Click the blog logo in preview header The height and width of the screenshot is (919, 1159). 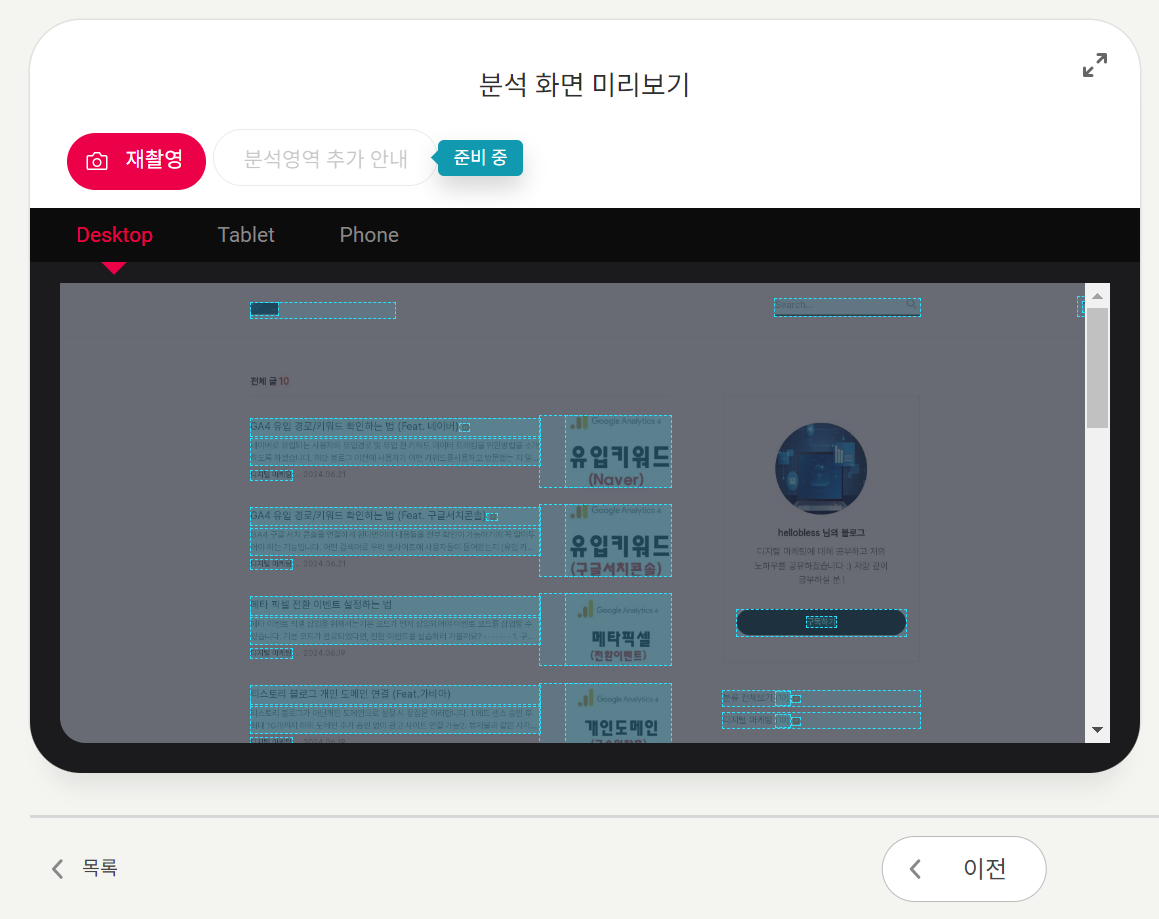point(265,310)
